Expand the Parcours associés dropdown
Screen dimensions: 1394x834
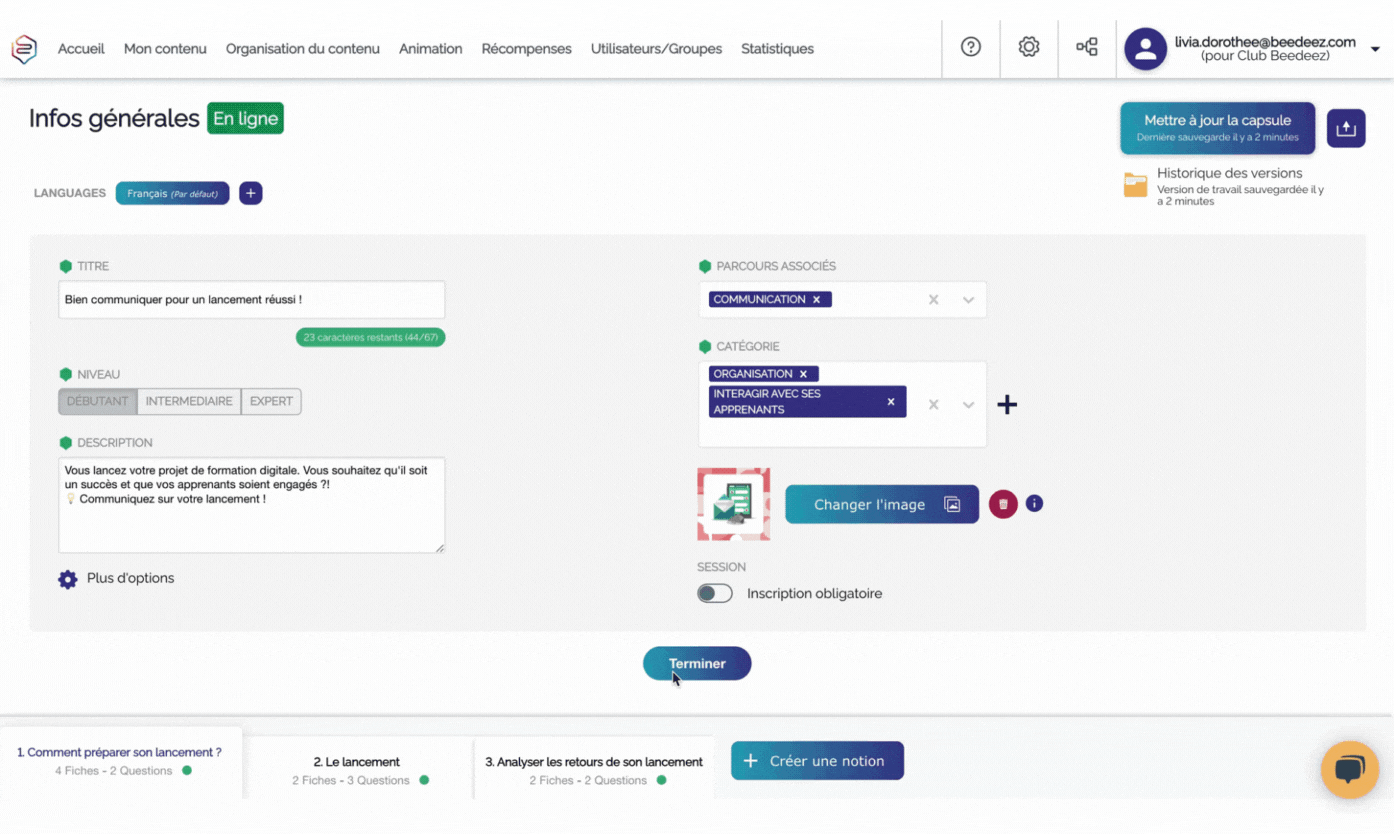(x=968, y=300)
